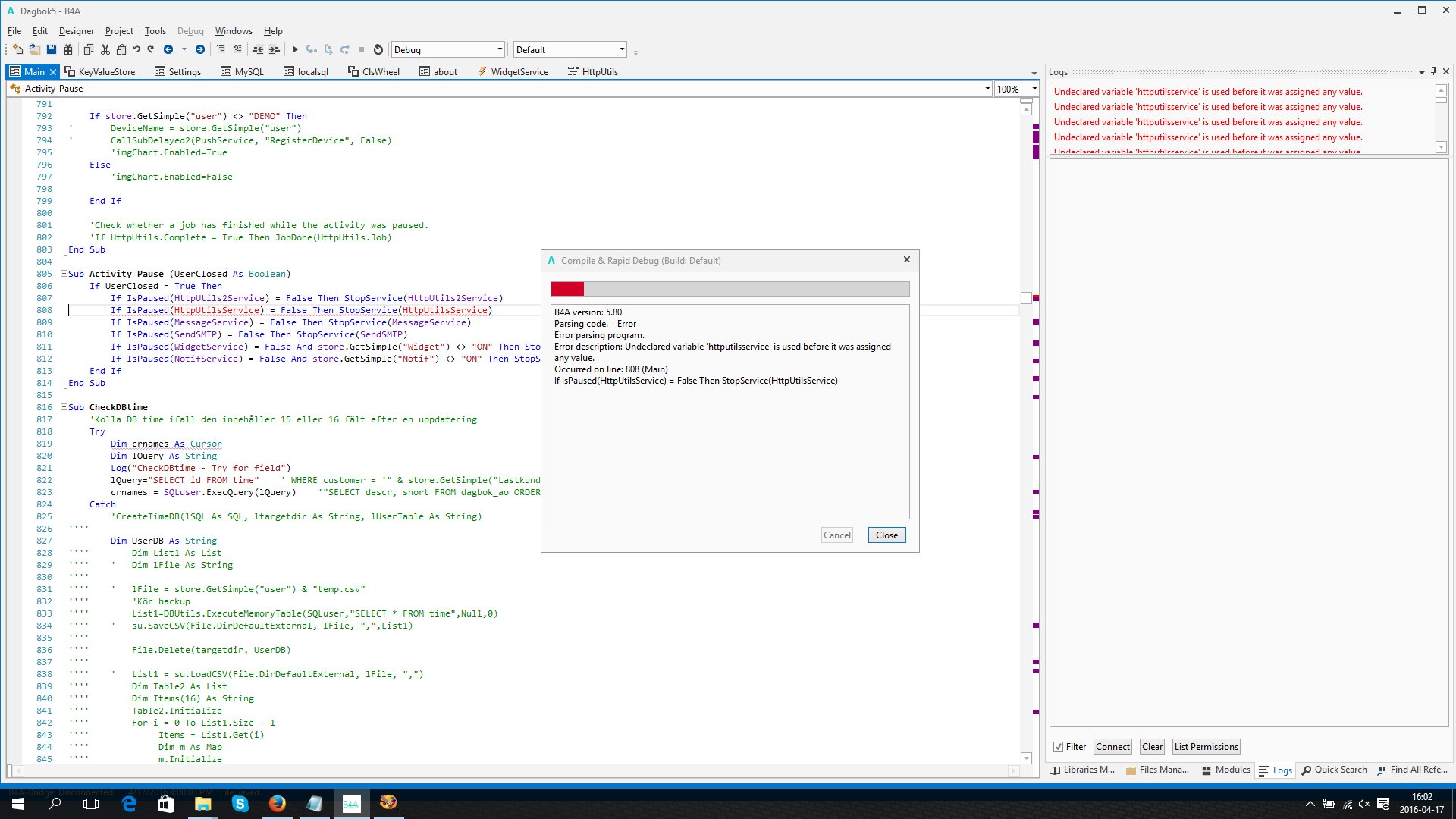Click the code editor scroll down arrow
This screenshot has height=819, width=1456.
pyautogui.click(x=1027, y=758)
